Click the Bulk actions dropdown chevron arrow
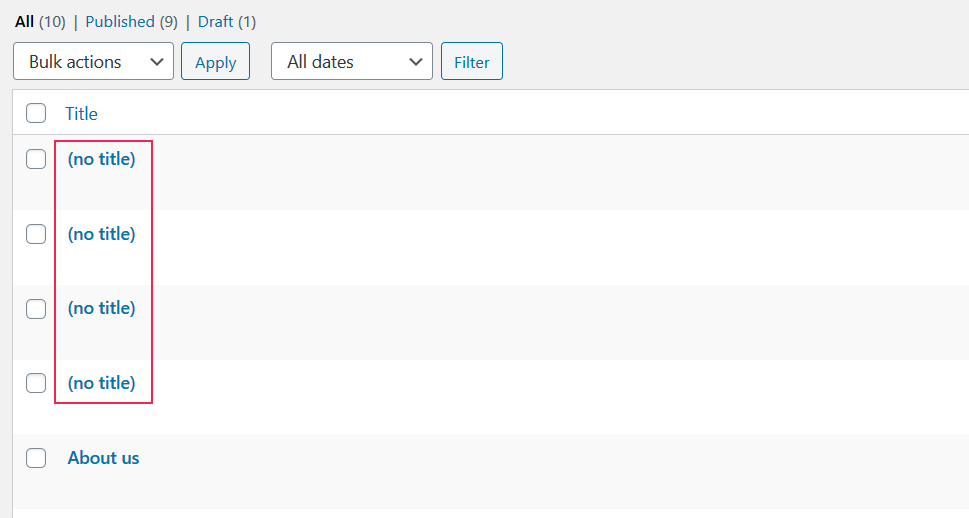Image resolution: width=969 pixels, height=518 pixels. 156,61
